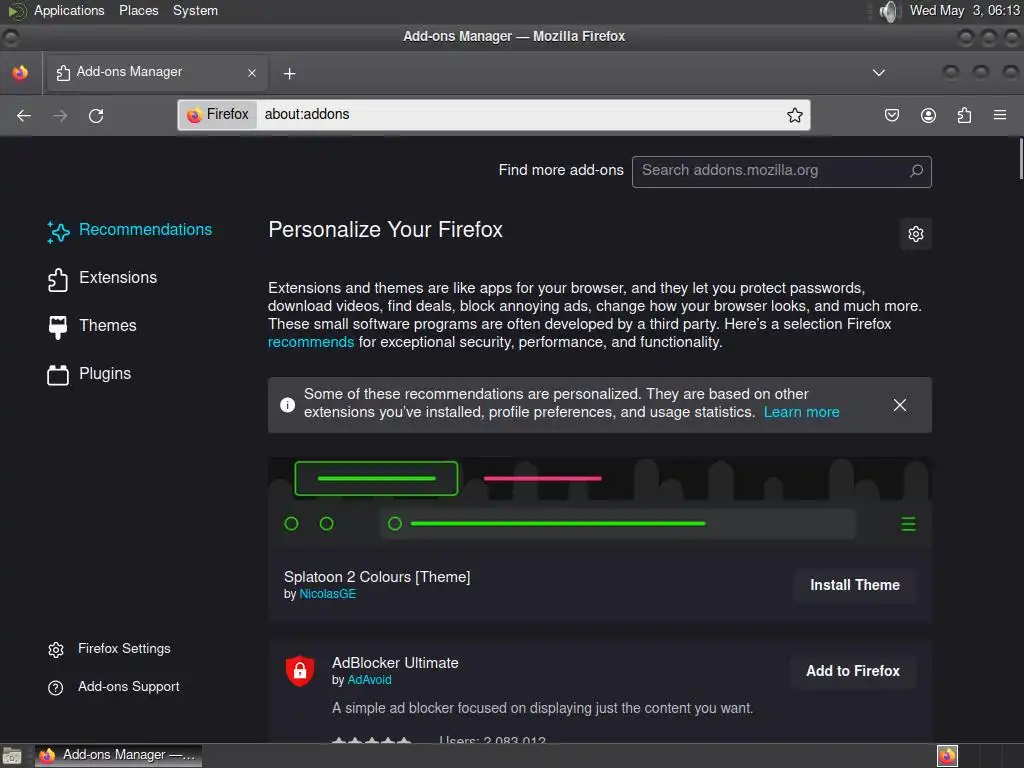The image size is (1024, 768).
Task: Open the Applications menu in top panel
Action: point(69,11)
